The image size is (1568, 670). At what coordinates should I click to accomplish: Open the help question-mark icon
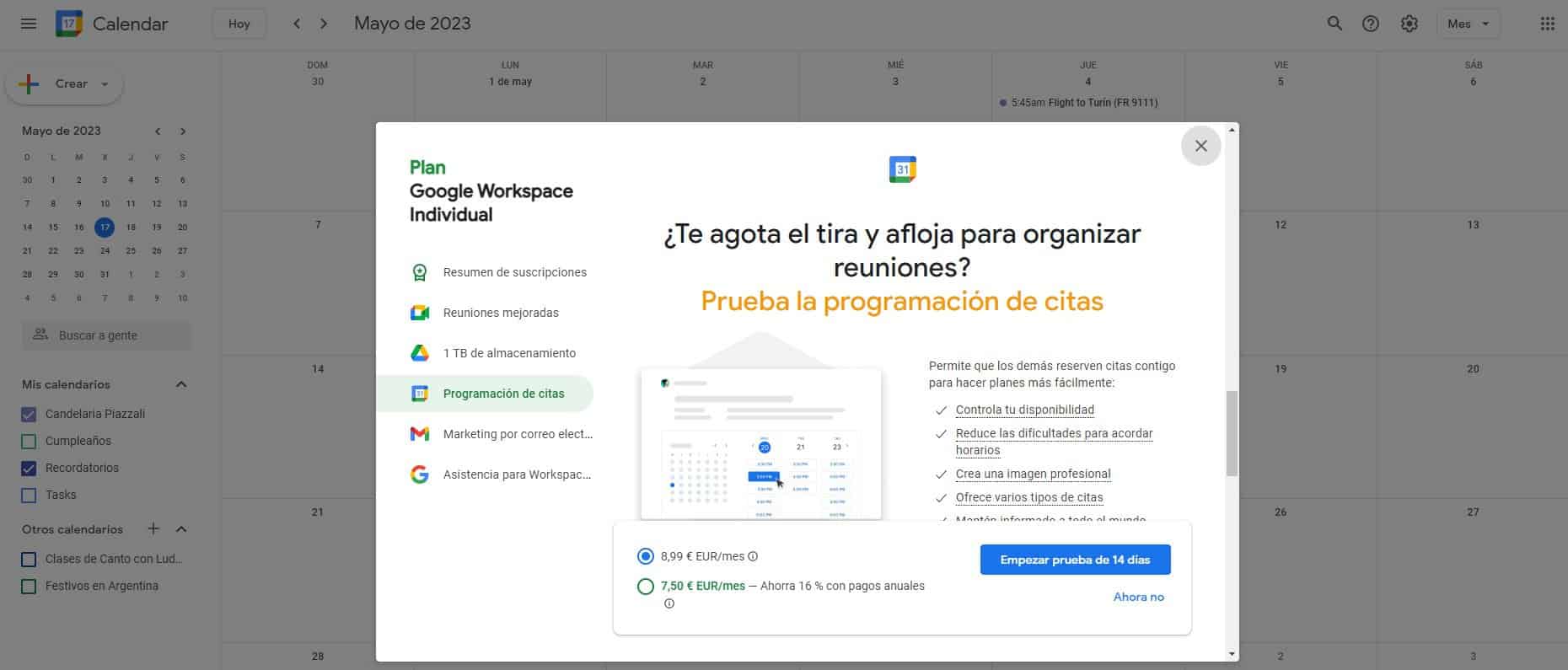point(1371,24)
